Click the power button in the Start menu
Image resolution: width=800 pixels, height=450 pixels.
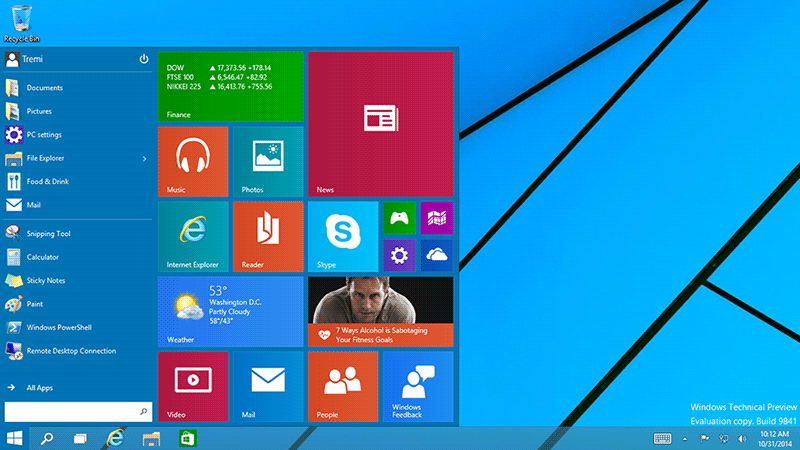click(144, 59)
